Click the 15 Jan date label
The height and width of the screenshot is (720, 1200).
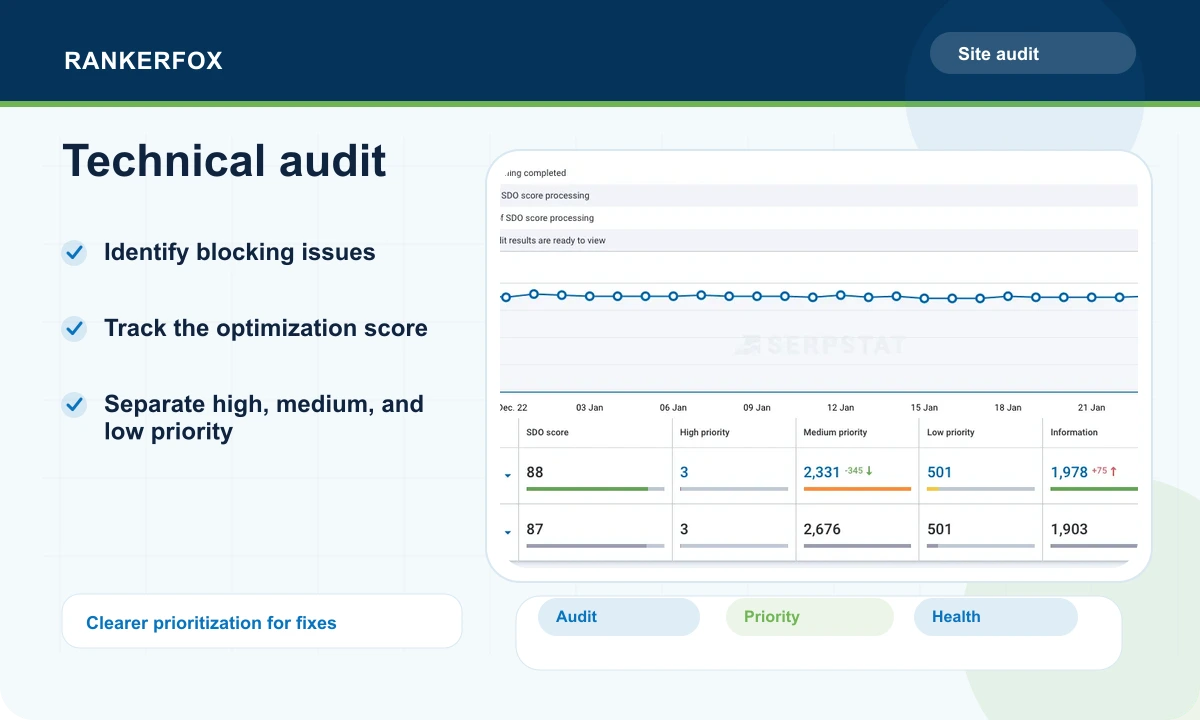click(924, 408)
